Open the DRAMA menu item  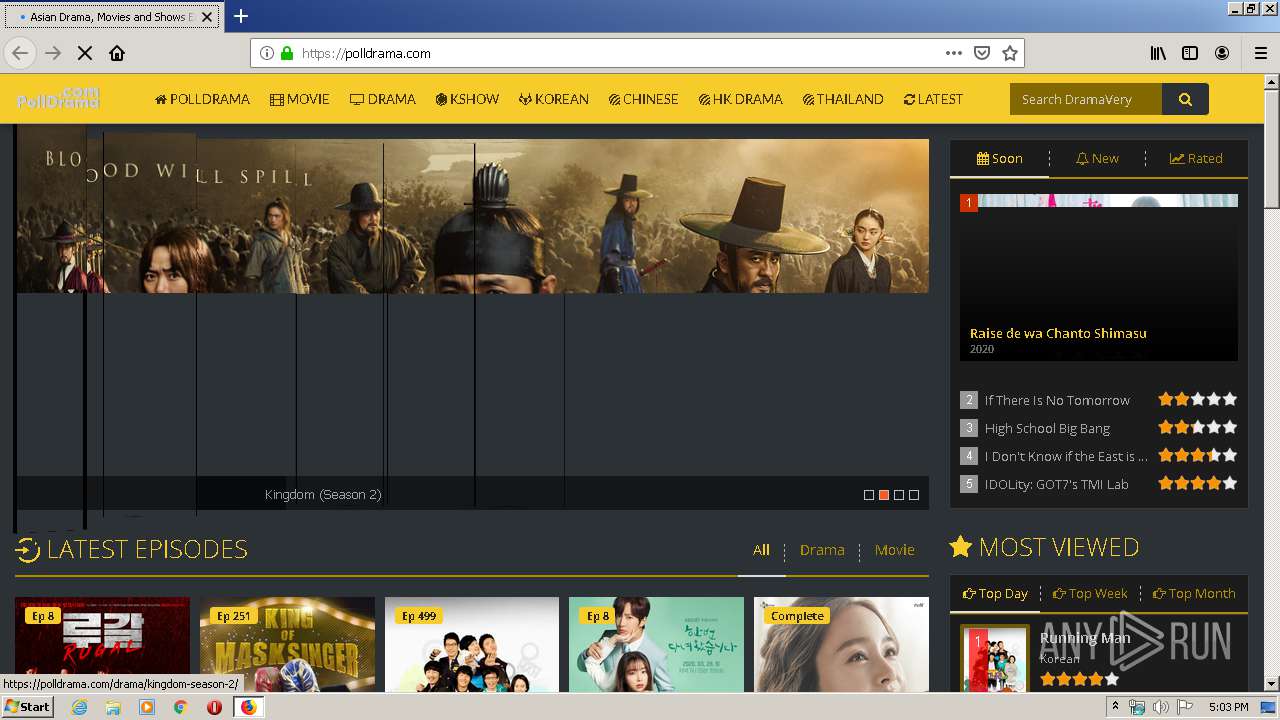[383, 99]
